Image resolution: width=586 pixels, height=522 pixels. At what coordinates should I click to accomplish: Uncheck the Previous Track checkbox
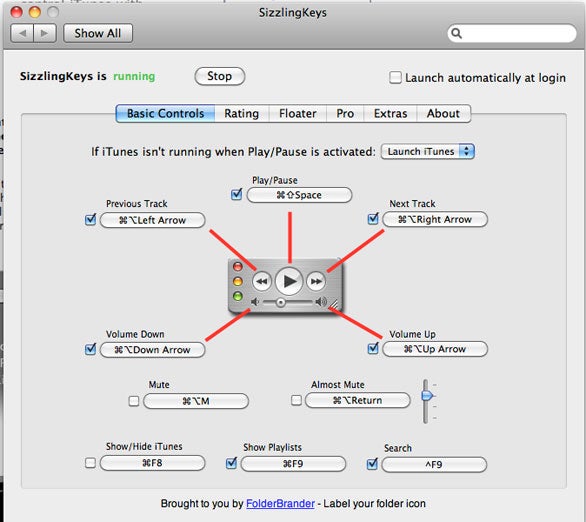(x=90, y=219)
